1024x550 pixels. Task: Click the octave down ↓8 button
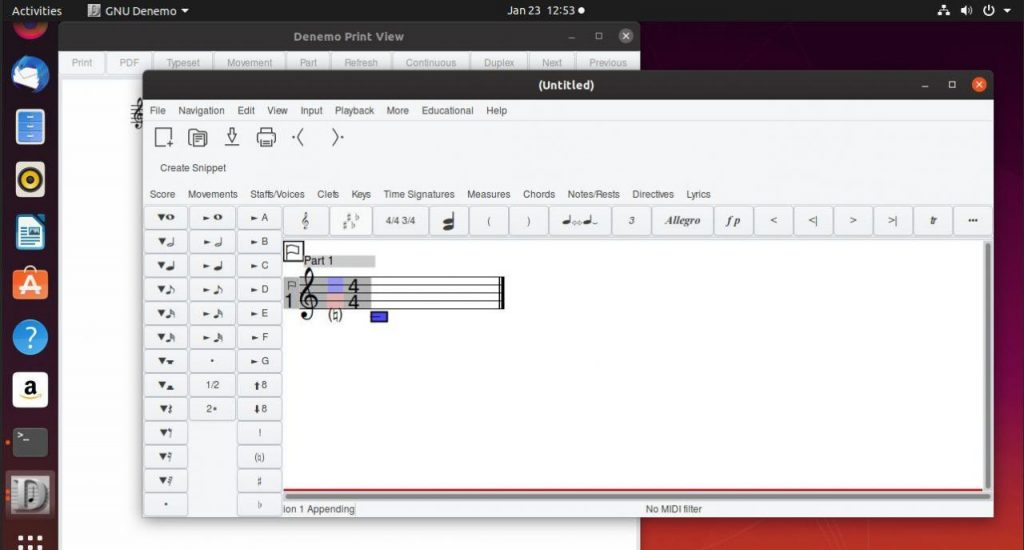click(x=259, y=409)
